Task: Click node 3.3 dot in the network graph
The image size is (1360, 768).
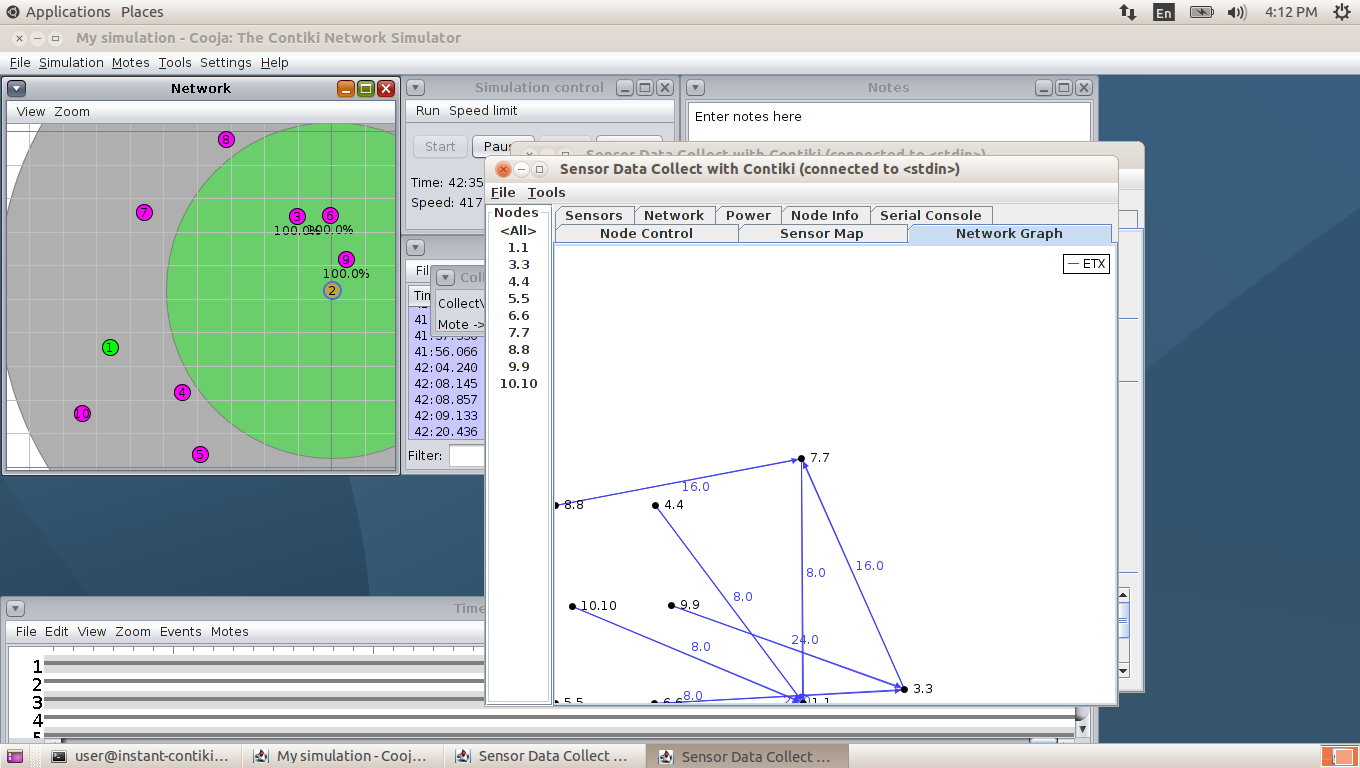Action: 904,689
